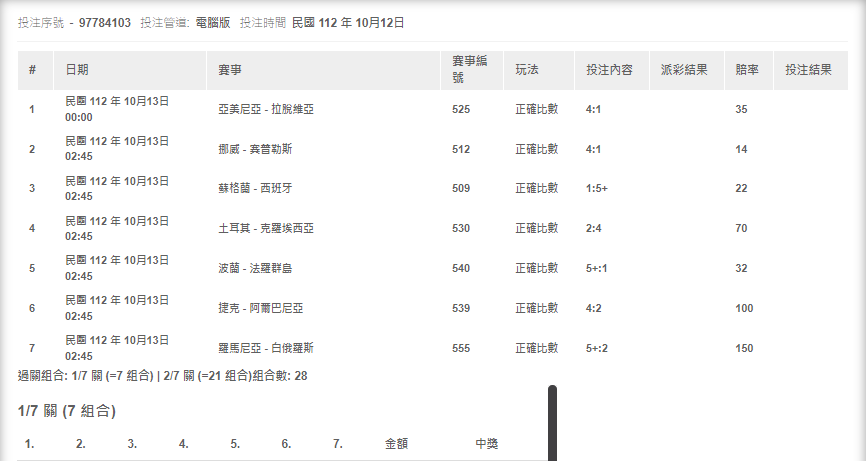Select the 蘇格蘭 - 西班牙 match row
This screenshot has width=866, height=461.
pos(255,188)
